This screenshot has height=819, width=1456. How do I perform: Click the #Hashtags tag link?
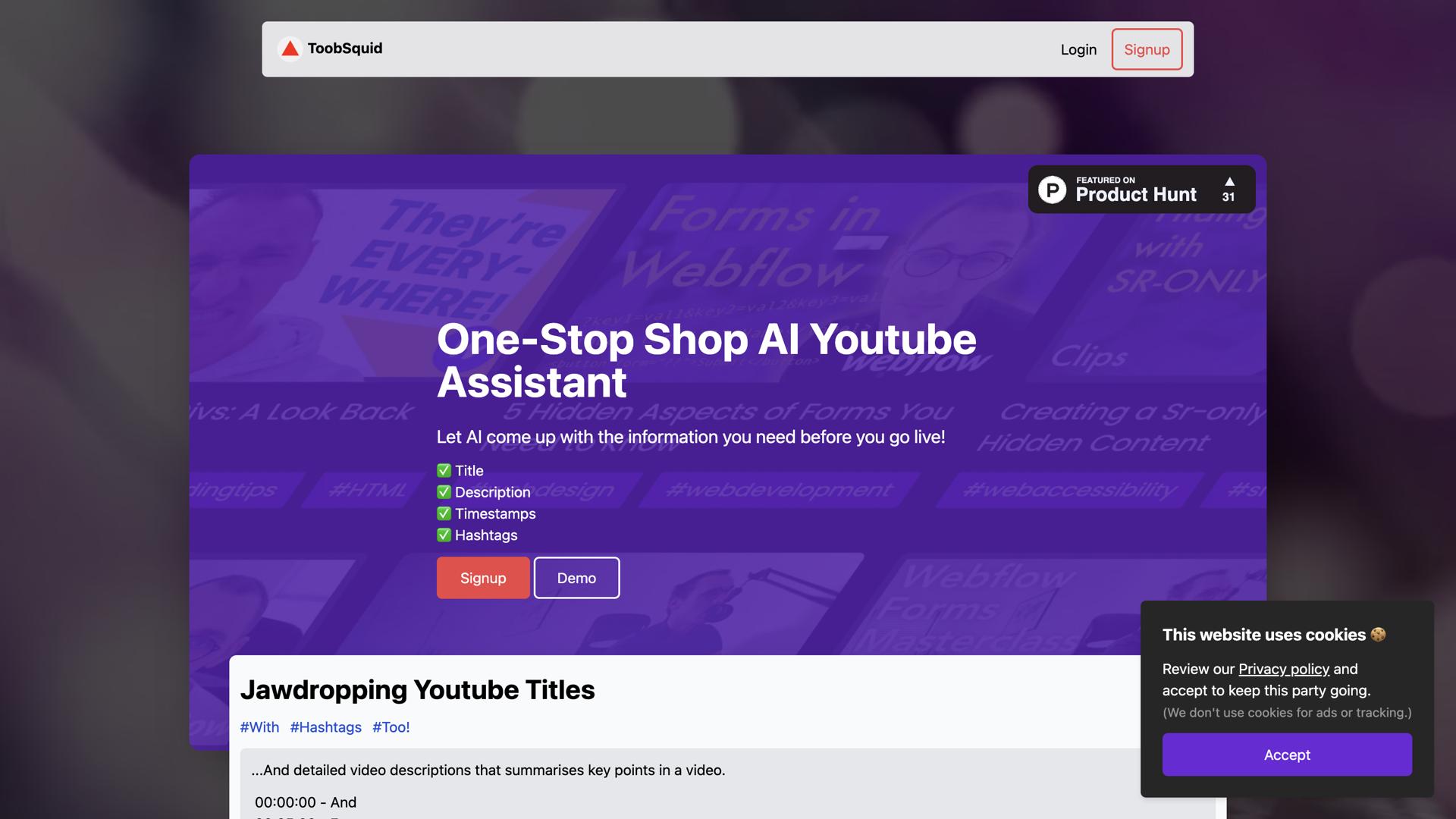[x=325, y=727]
